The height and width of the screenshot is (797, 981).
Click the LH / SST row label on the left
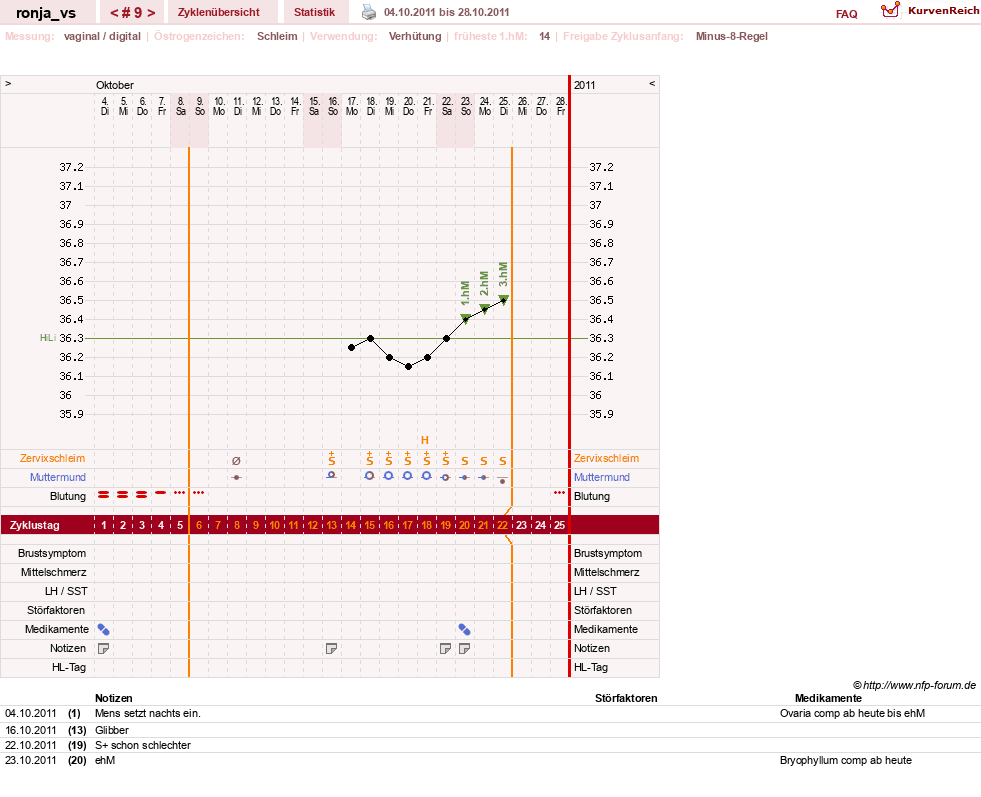click(x=66, y=591)
